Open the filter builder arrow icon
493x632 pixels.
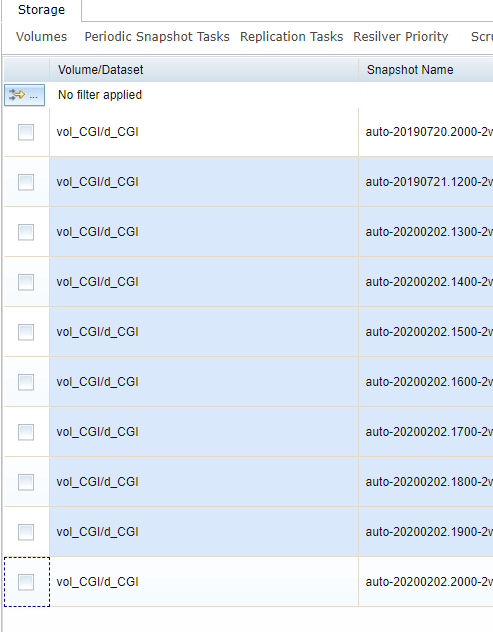click(x=24, y=95)
